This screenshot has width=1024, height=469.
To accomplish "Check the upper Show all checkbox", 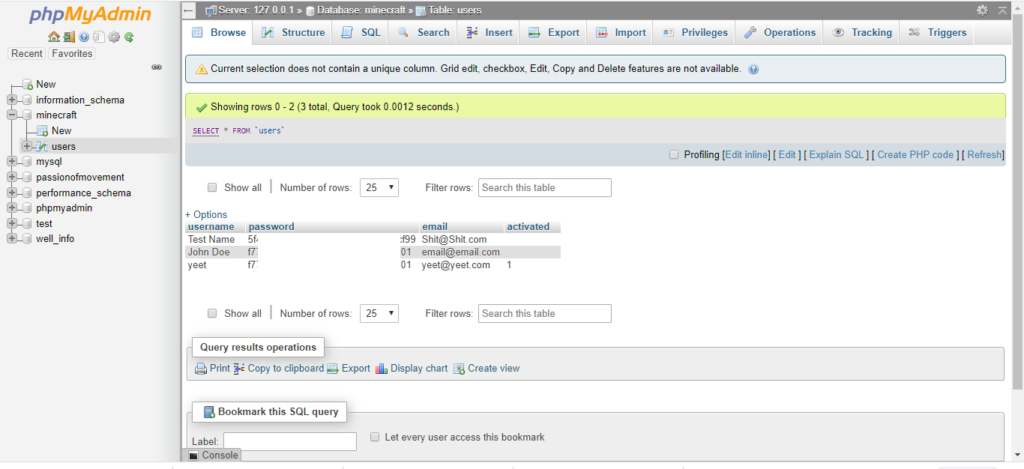I will pos(212,187).
